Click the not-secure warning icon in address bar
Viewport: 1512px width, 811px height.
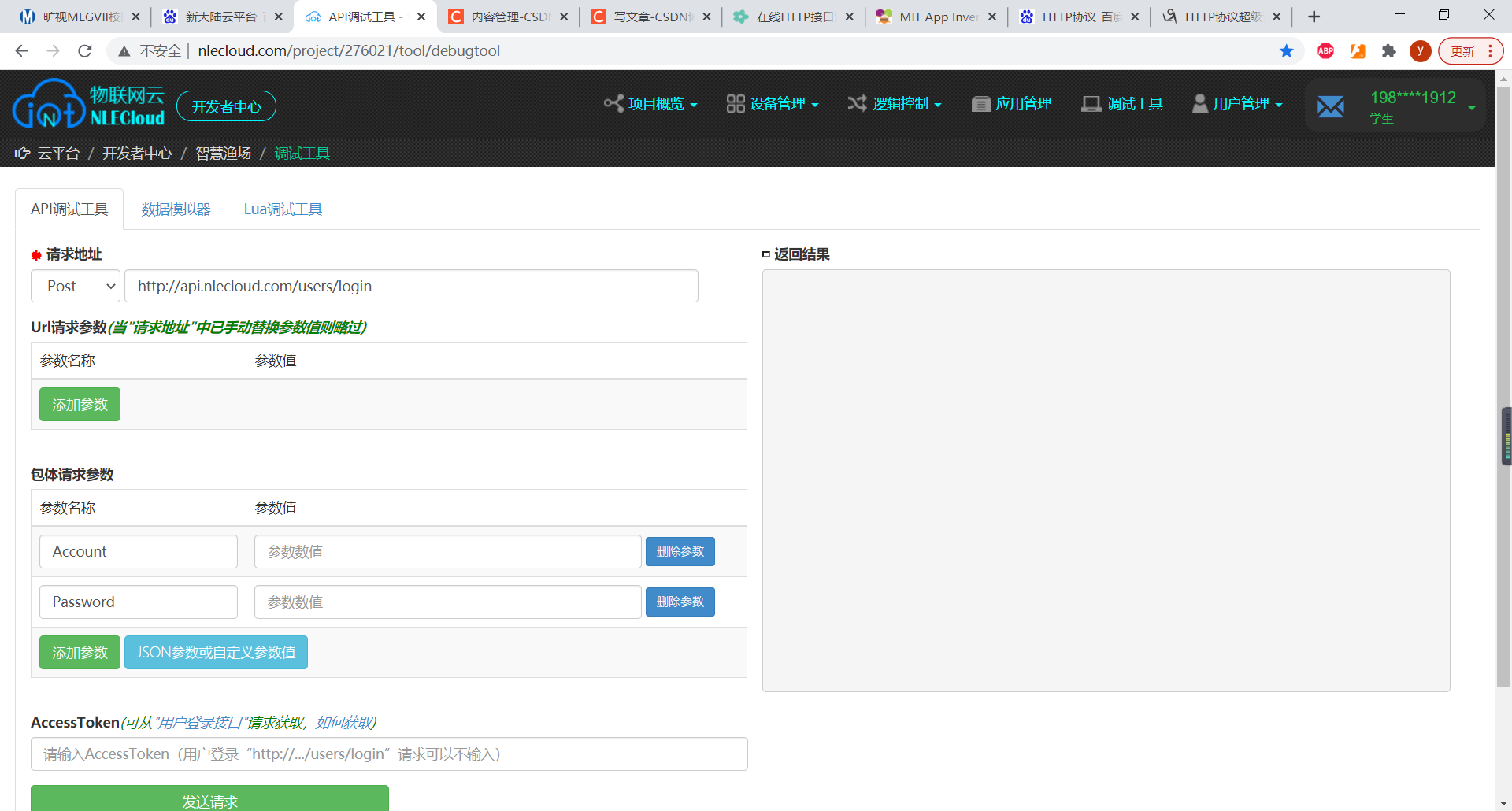coord(124,51)
